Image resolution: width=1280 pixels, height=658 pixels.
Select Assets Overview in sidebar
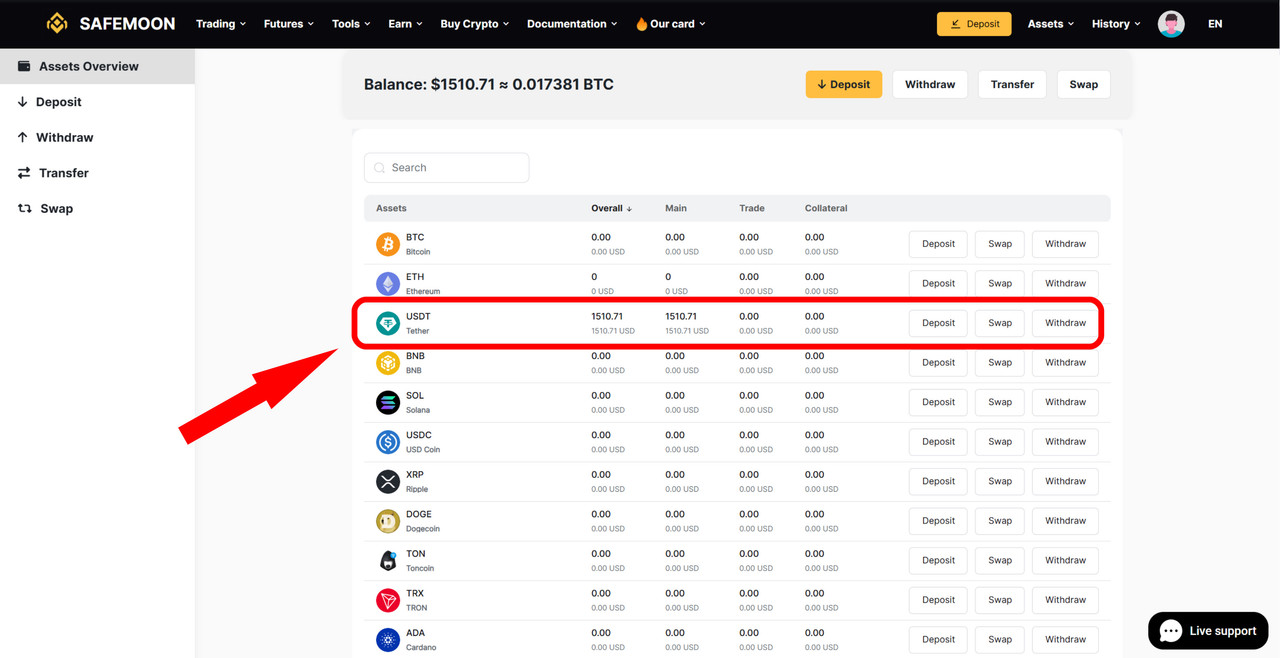(x=97, y=66)
